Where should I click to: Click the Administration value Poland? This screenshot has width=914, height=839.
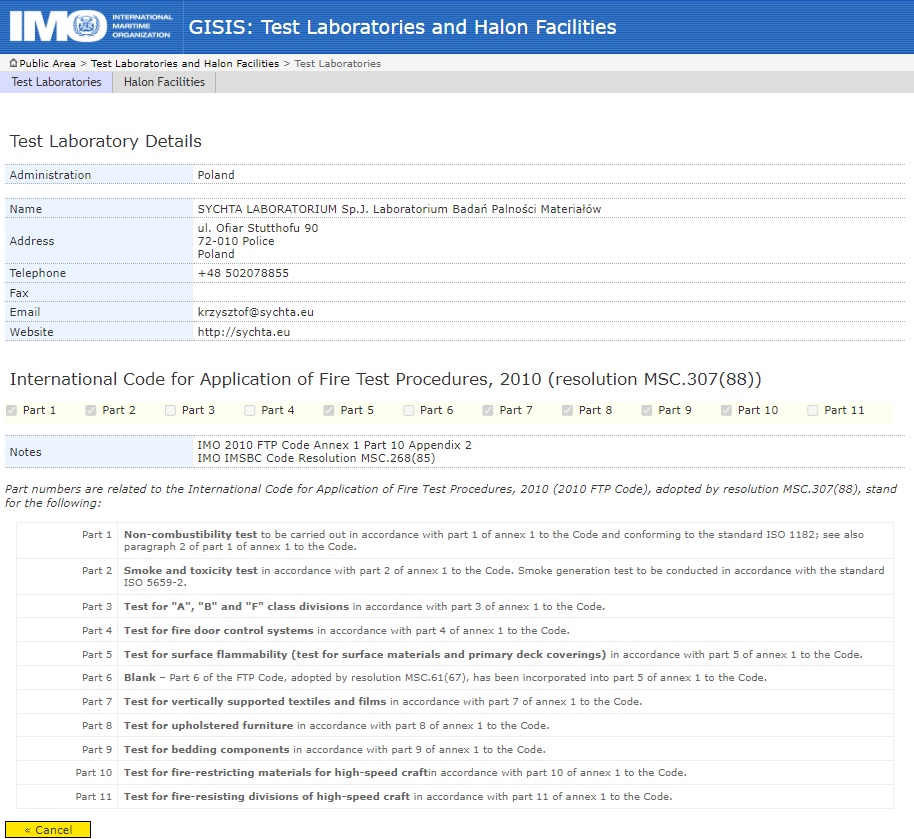[216, 175]
